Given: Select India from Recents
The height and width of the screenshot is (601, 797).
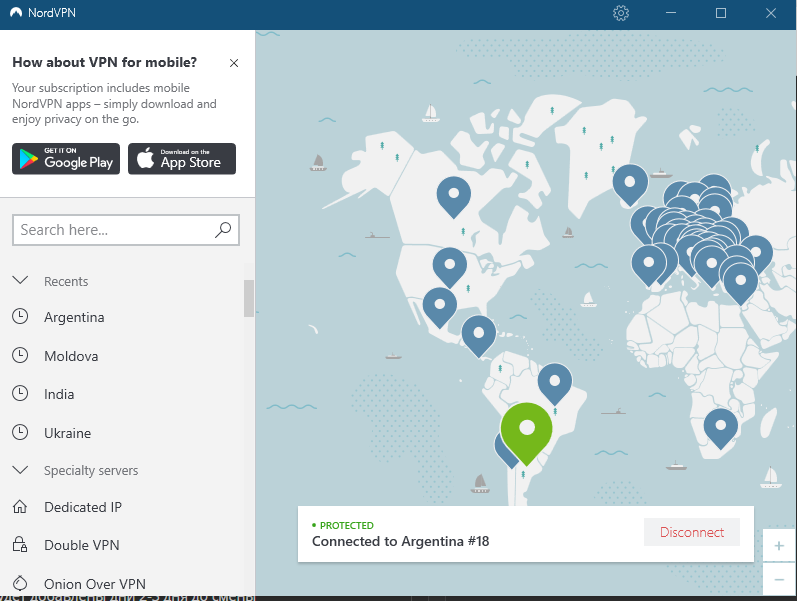Looking at the screenshot, I should pos(59,394).
